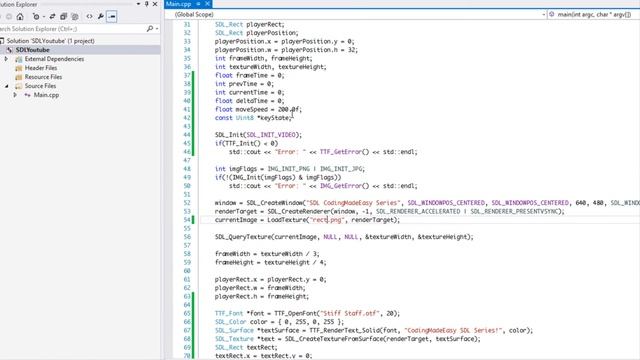640x360 pixels.
Task: Select the SDLYoutube project node
Action: 33,50
